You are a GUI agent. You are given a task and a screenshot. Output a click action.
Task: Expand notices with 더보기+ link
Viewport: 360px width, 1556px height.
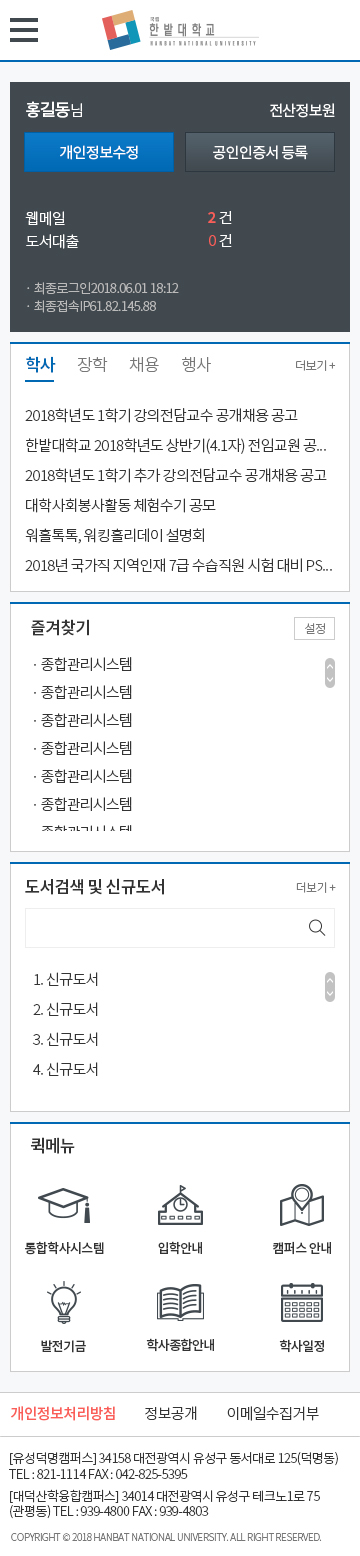(315, 365)
